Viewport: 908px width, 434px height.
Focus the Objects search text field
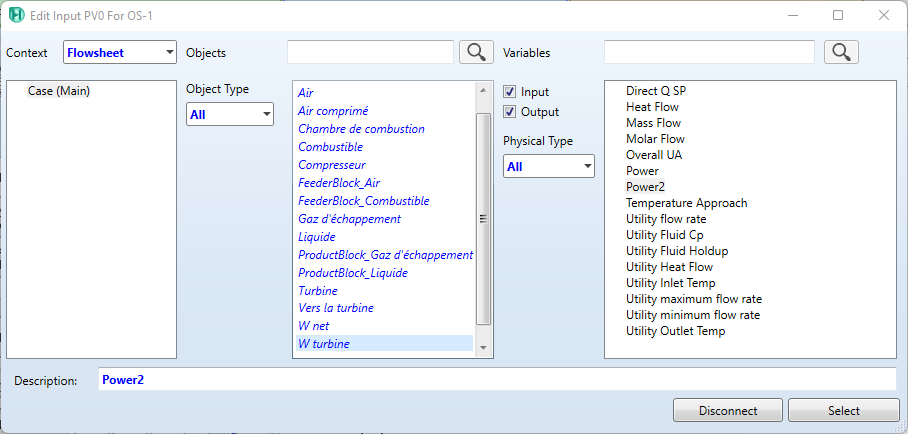tap(370, 52)
